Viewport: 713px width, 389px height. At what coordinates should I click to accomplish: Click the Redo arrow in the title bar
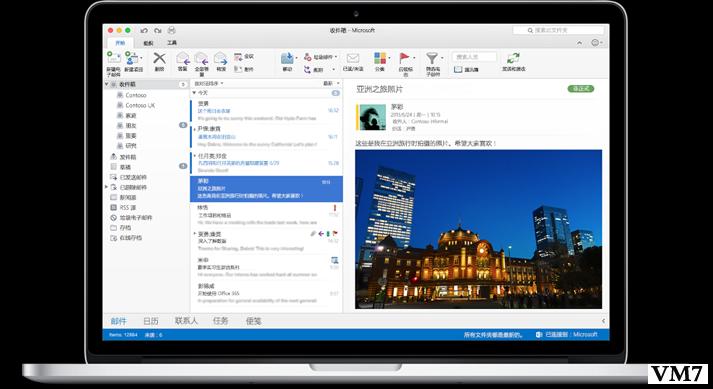(x=158, y=30)
